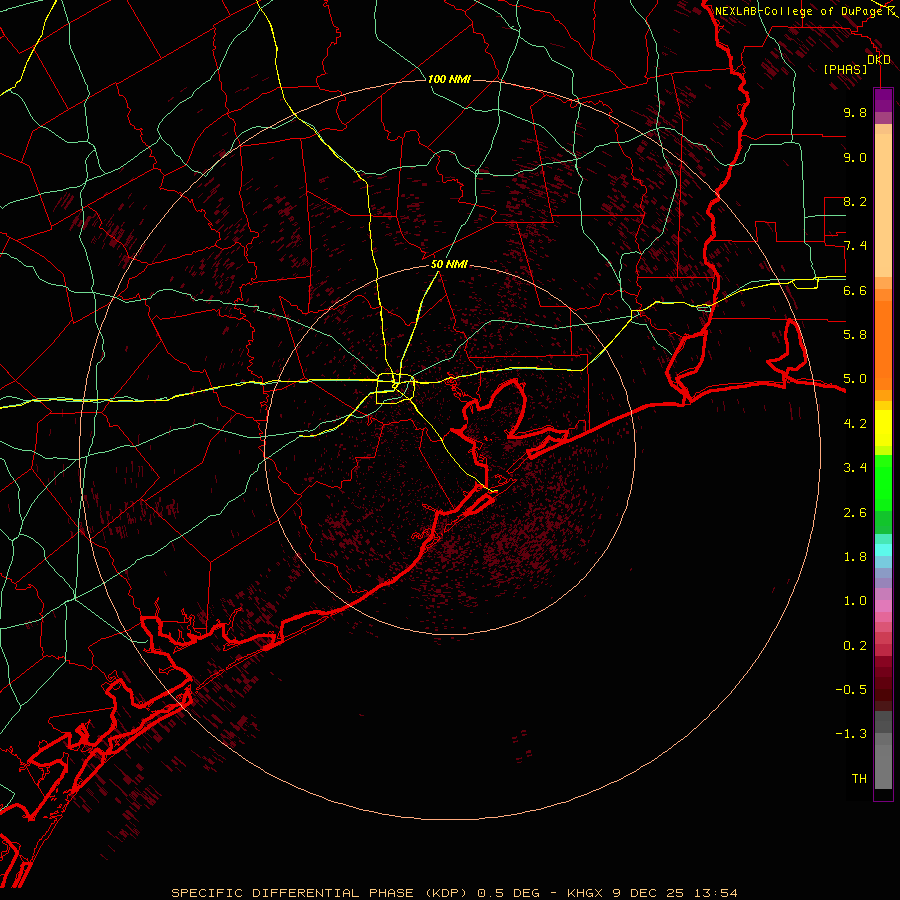Click the DKD label near the color scale
This screenshot has width=900, height=900.
[879, 60]
